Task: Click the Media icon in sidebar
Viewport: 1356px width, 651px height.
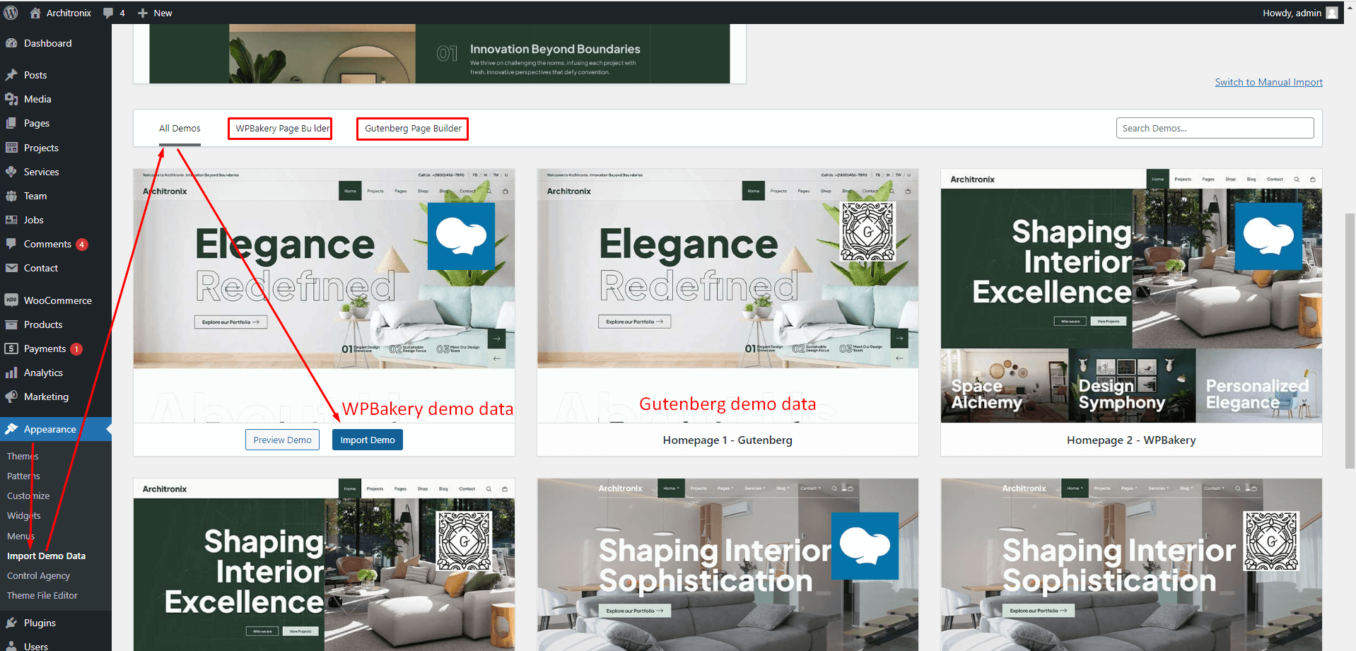Action: coord(11,99)
